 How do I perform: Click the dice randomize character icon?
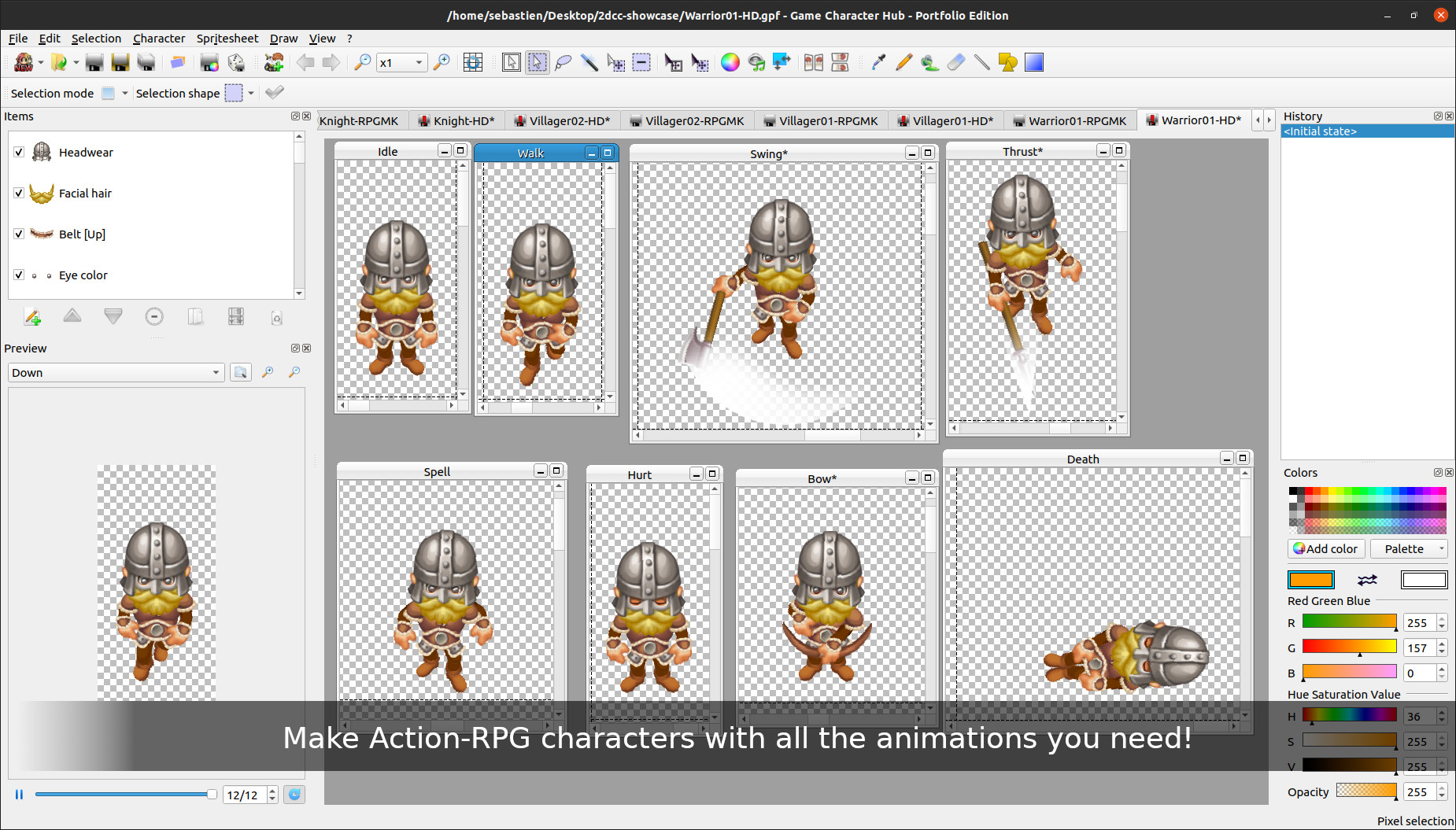tap(236, 63)
